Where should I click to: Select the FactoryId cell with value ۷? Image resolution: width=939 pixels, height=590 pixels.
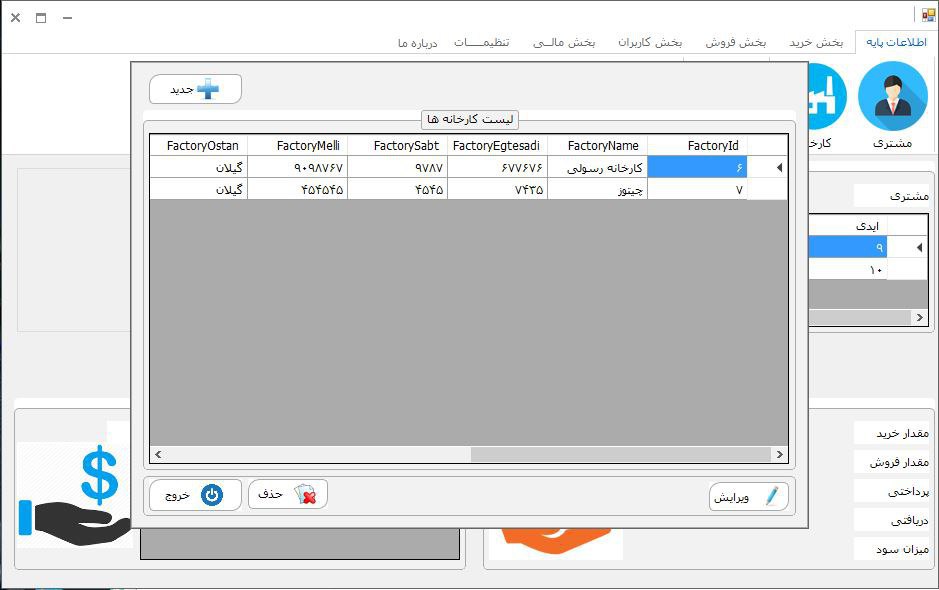point(697,189)
